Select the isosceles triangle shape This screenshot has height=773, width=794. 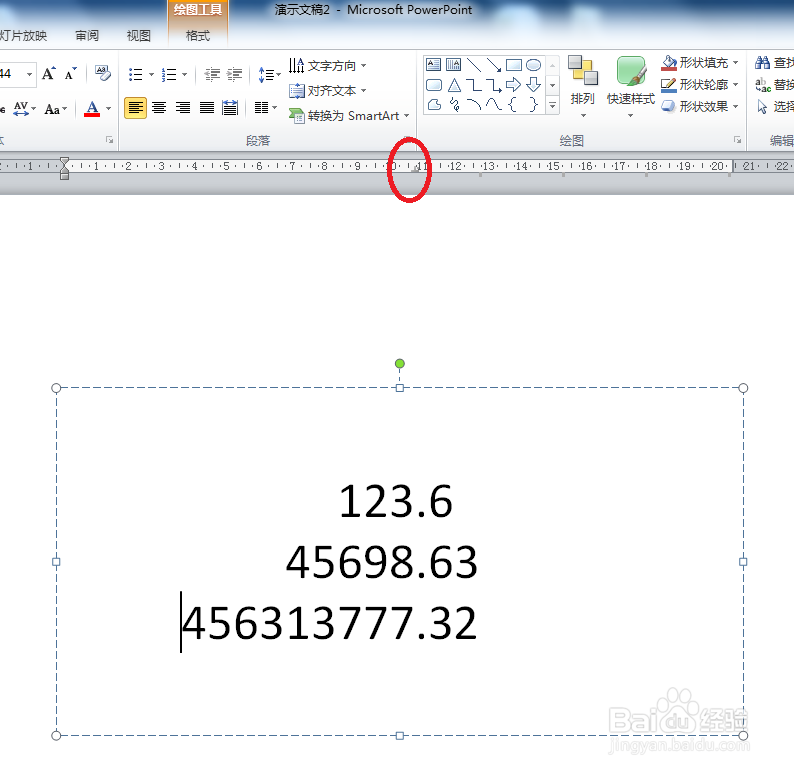[454, 85]
